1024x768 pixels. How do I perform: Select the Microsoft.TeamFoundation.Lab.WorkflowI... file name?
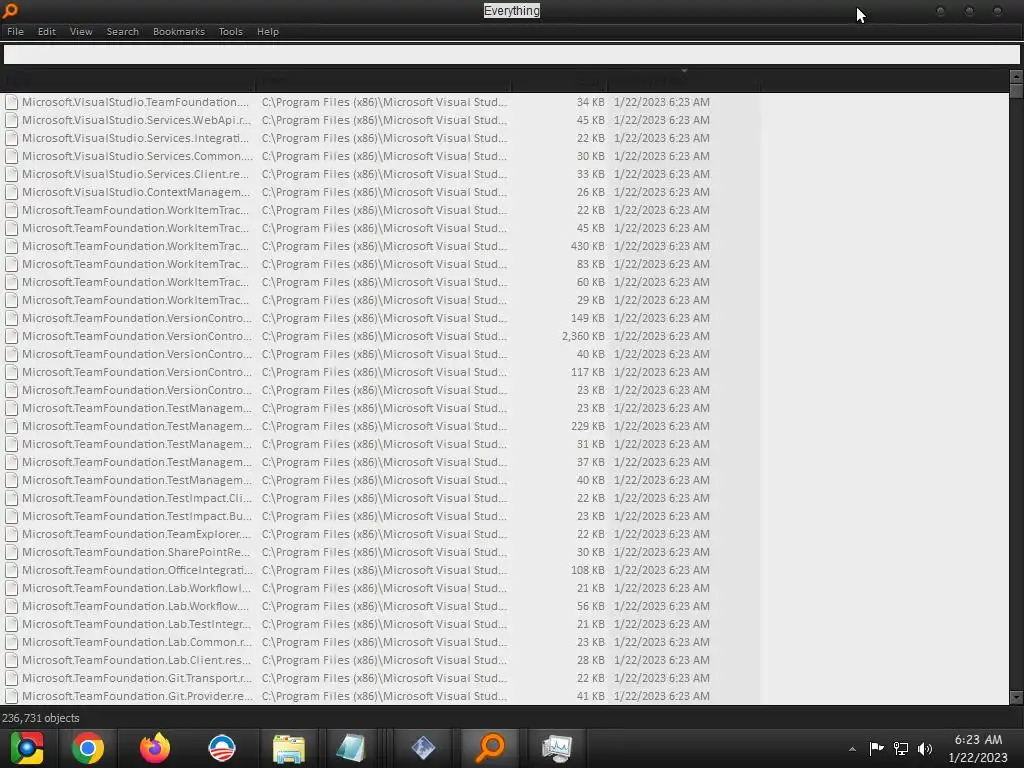136,588
